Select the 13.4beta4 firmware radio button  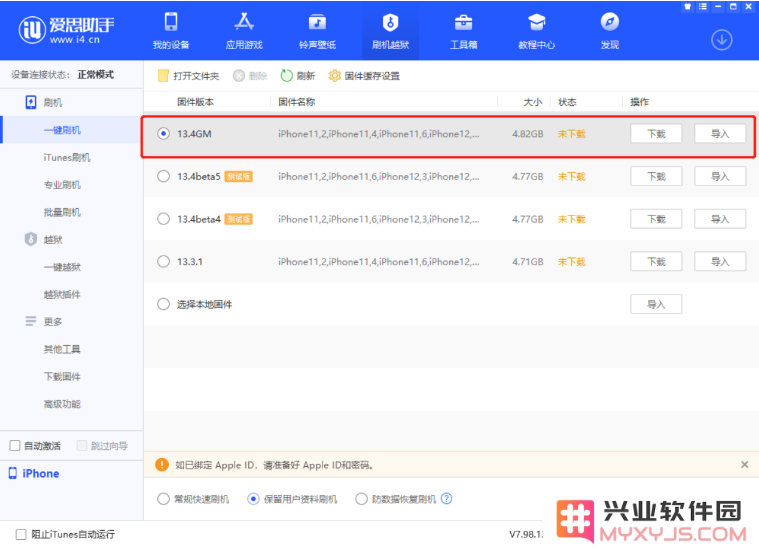164,219
